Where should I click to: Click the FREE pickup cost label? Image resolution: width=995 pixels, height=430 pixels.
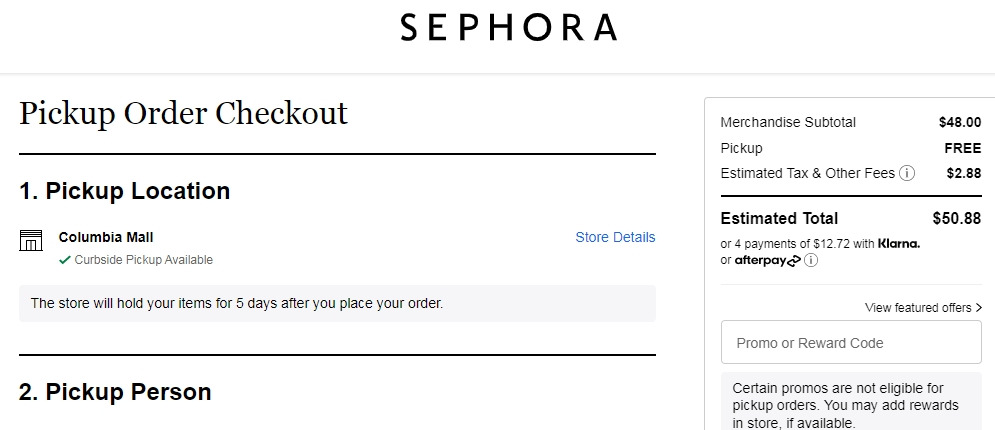pyautogui.click(x=962, y=148)
